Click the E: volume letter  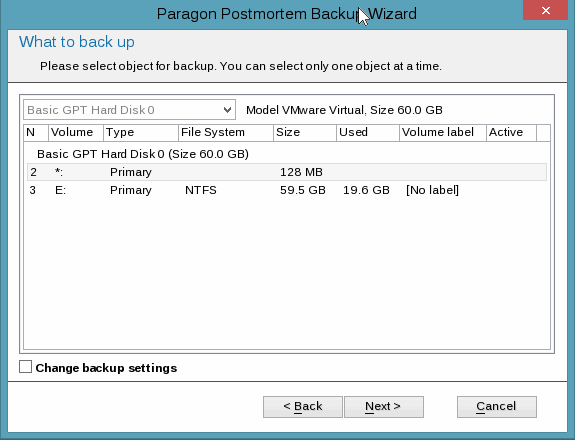point(61,190)
